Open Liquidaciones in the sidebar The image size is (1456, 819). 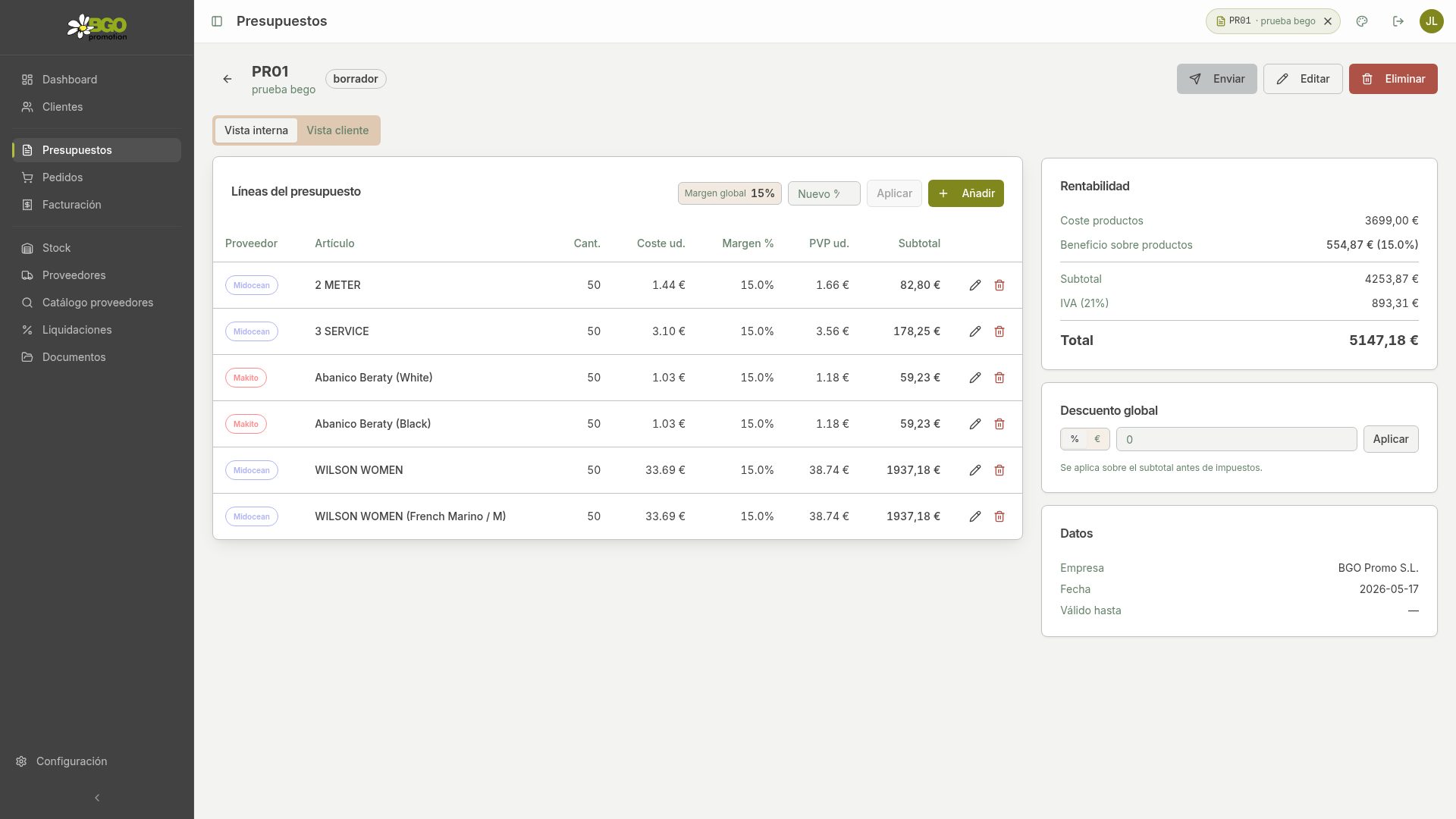tap(96, 330)
